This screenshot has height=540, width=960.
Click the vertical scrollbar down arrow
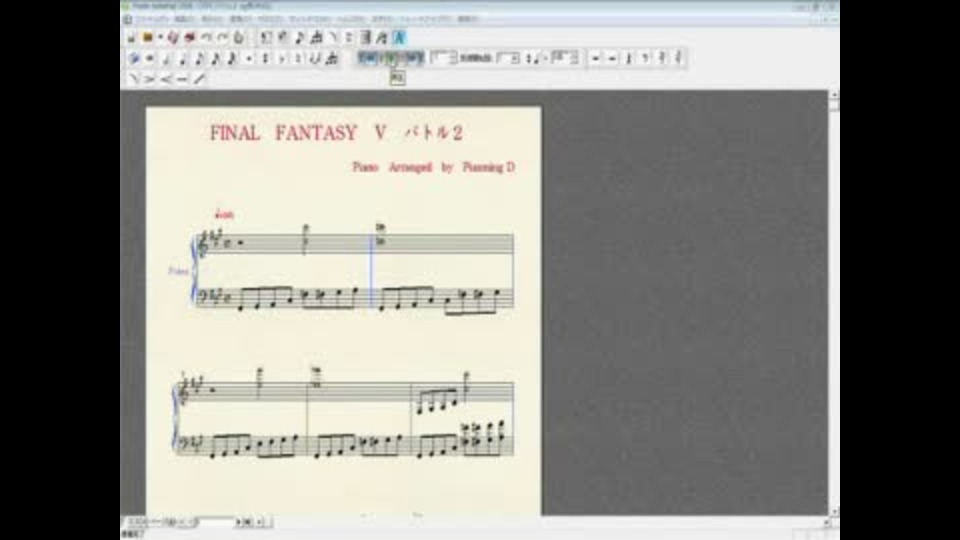833,511
